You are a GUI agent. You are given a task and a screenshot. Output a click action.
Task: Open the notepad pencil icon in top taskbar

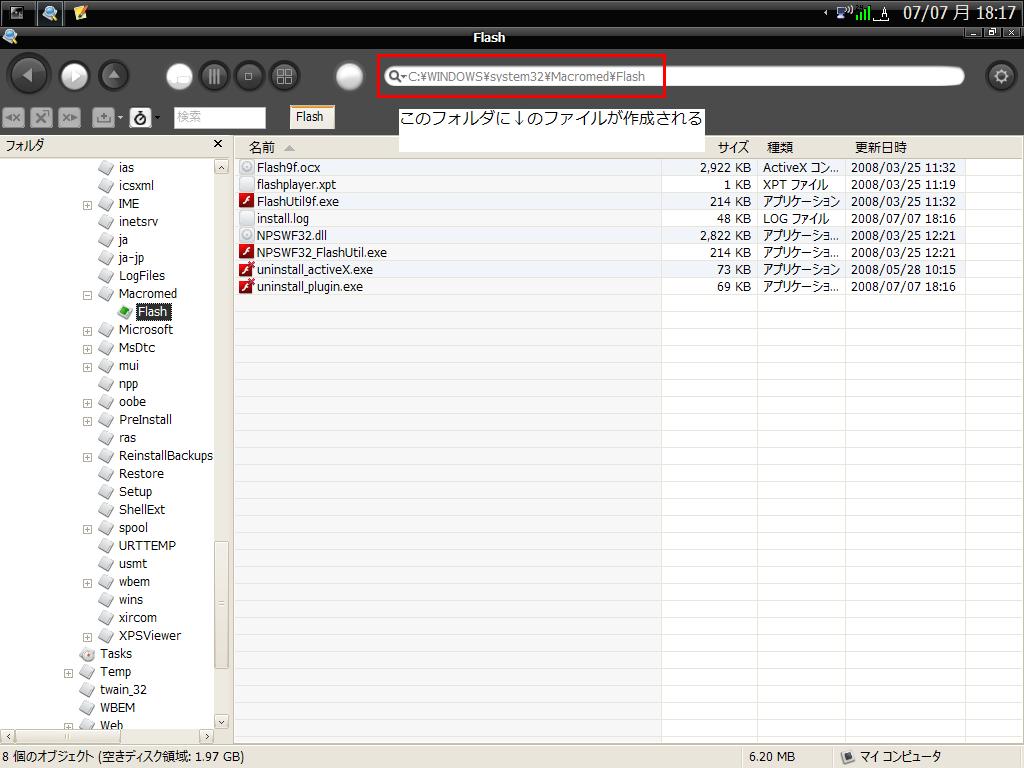coord(80,12)
